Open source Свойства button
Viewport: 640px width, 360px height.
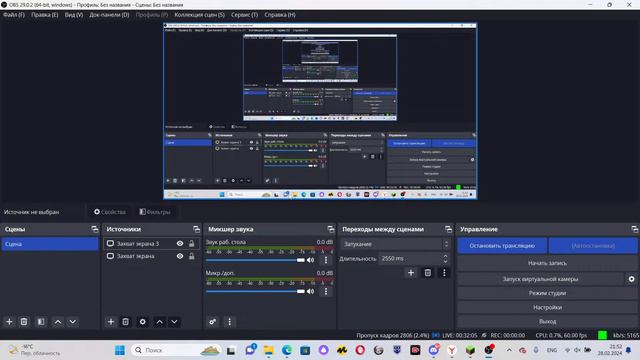click(110, 212)
